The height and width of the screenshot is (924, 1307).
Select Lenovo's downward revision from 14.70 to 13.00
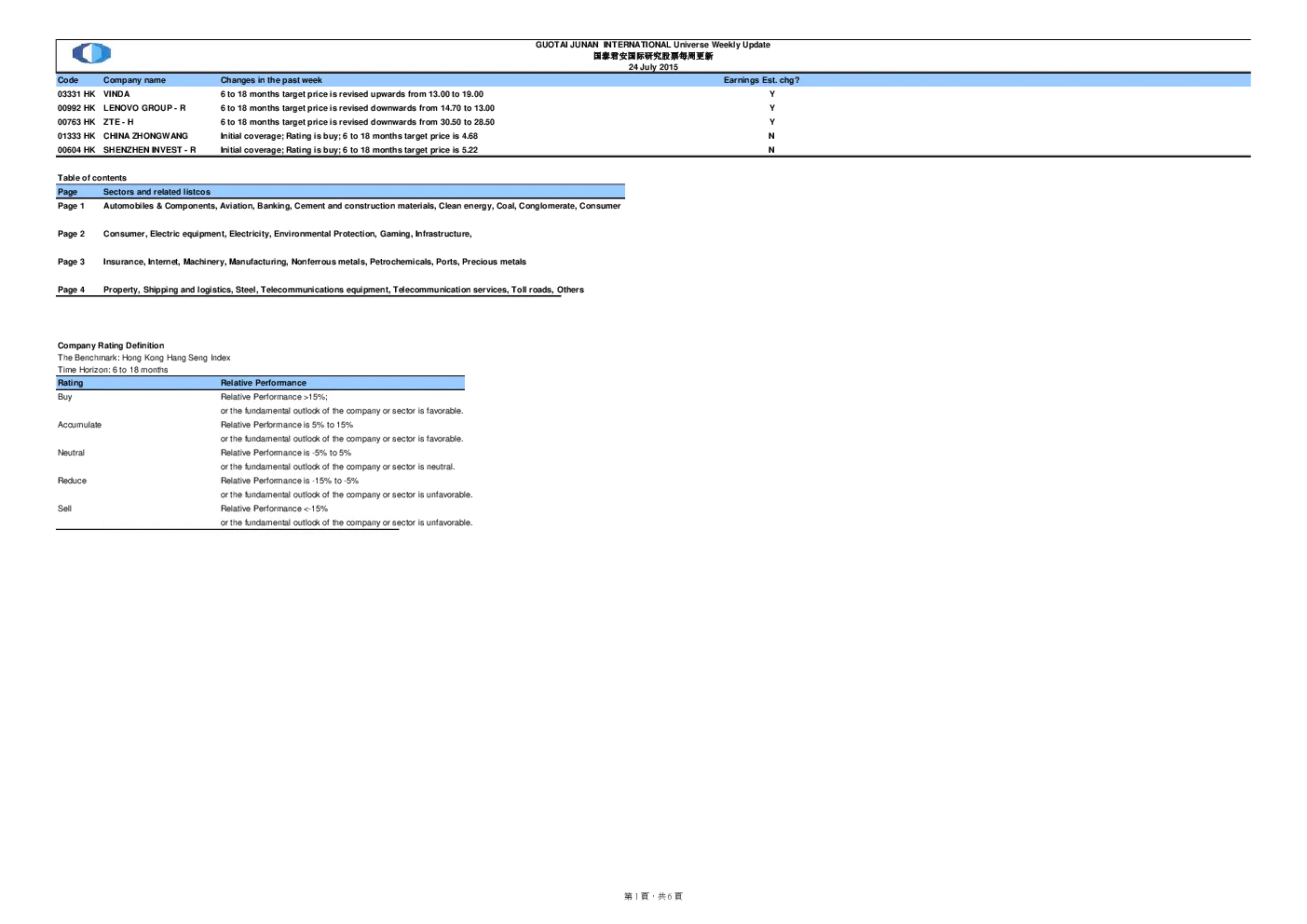(x=358, y=108)
